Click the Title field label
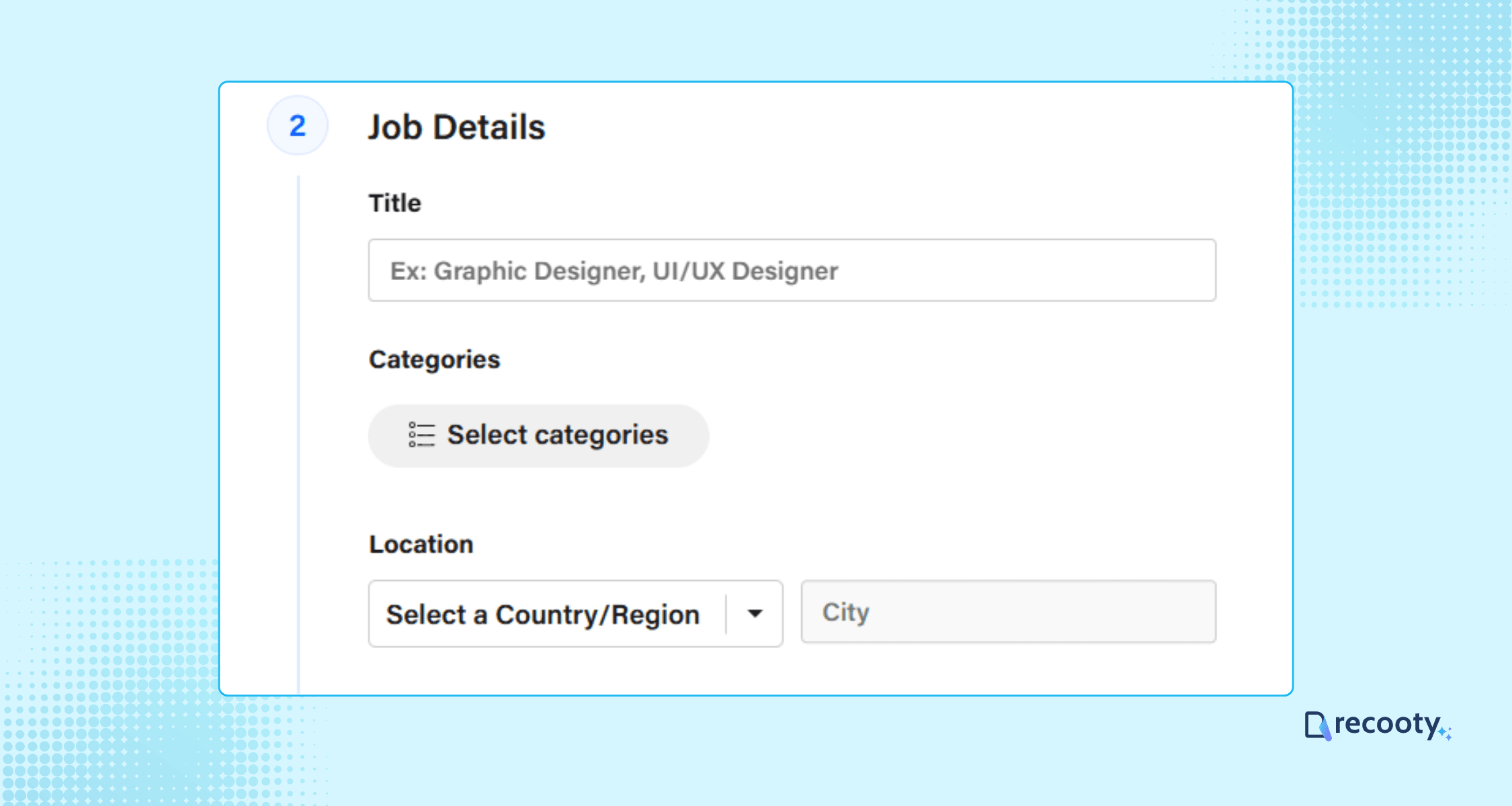1512x806 pixels. [394, 202]
